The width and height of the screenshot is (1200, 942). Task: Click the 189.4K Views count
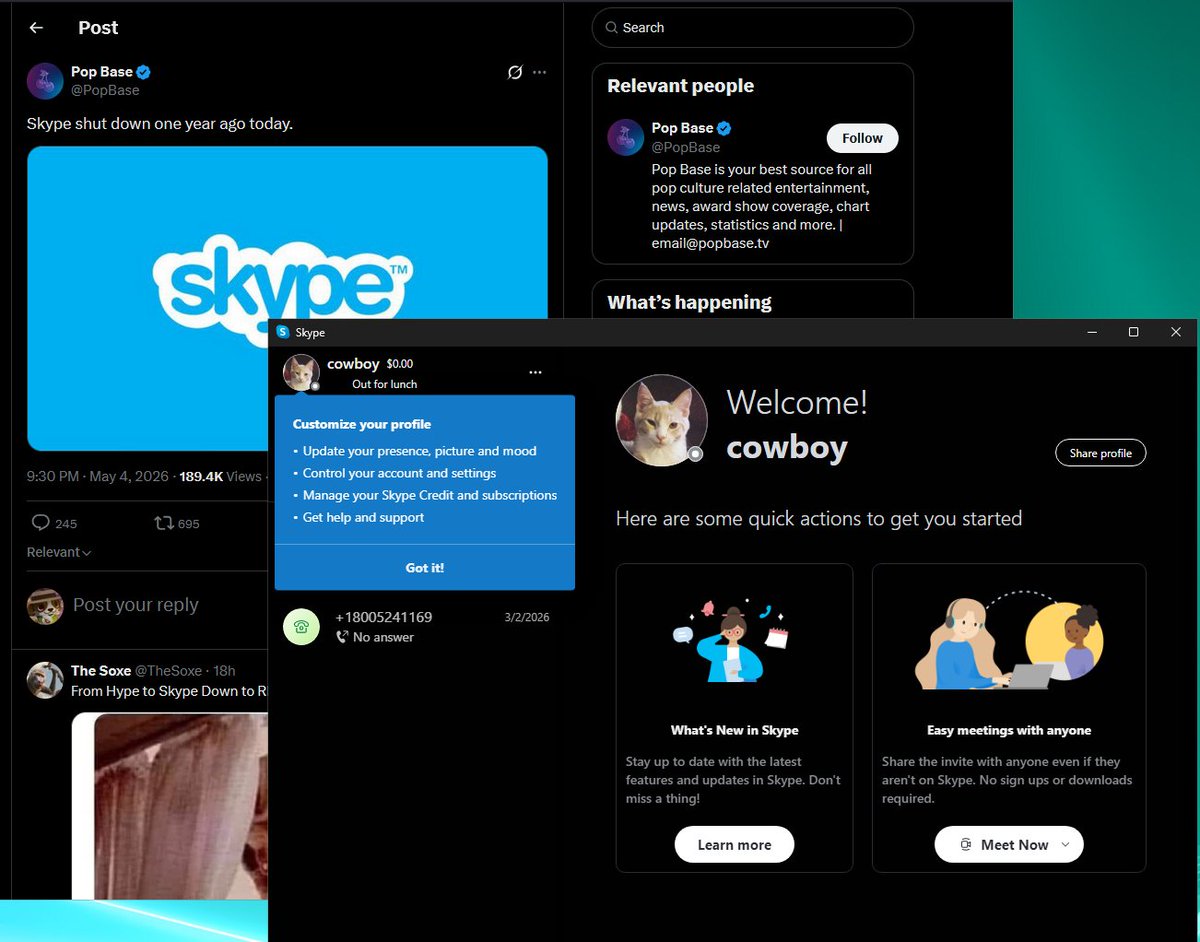pos(220,476)
